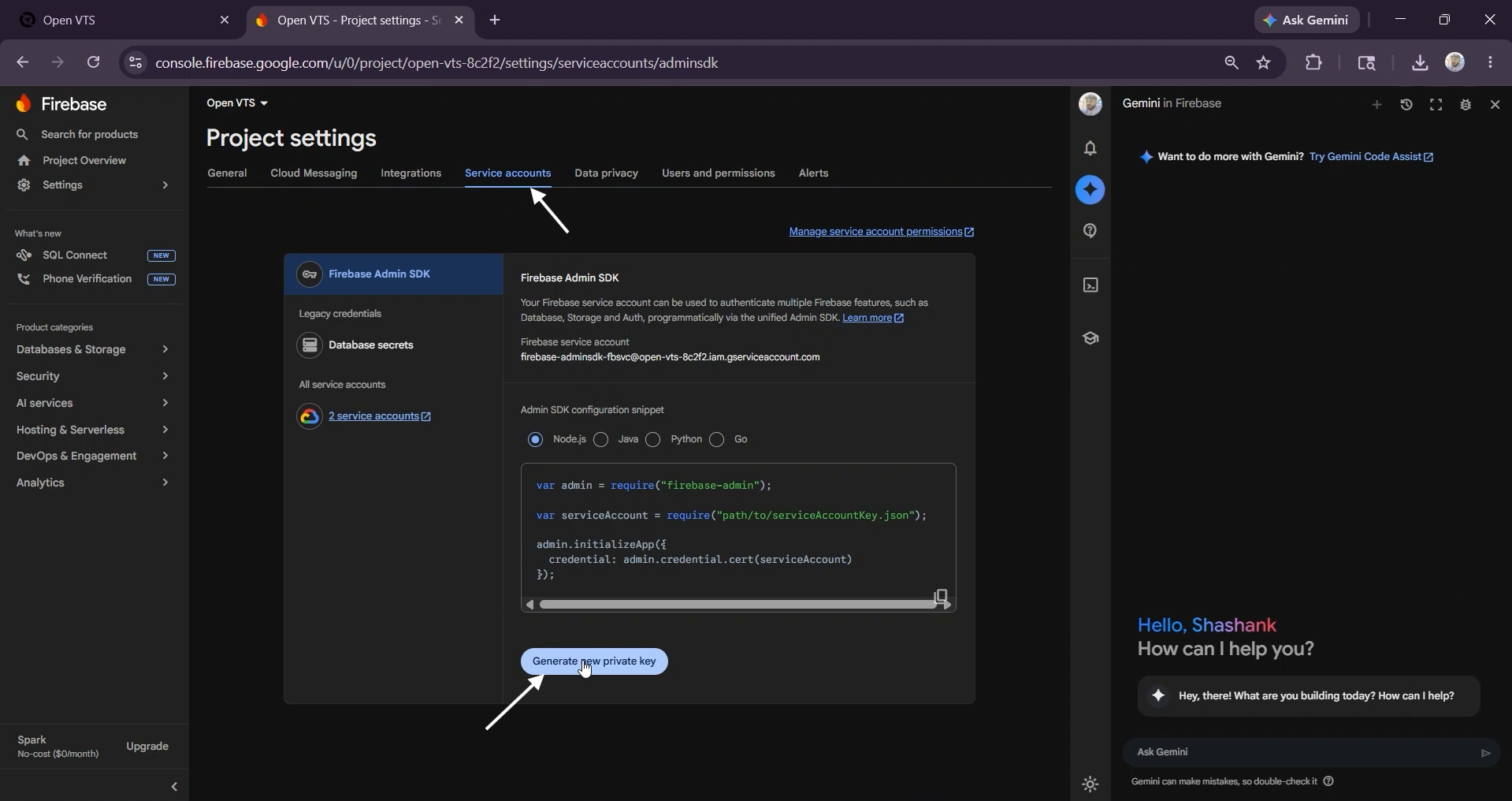Toggle the light/dark theme icon

tap(1090, 784)
